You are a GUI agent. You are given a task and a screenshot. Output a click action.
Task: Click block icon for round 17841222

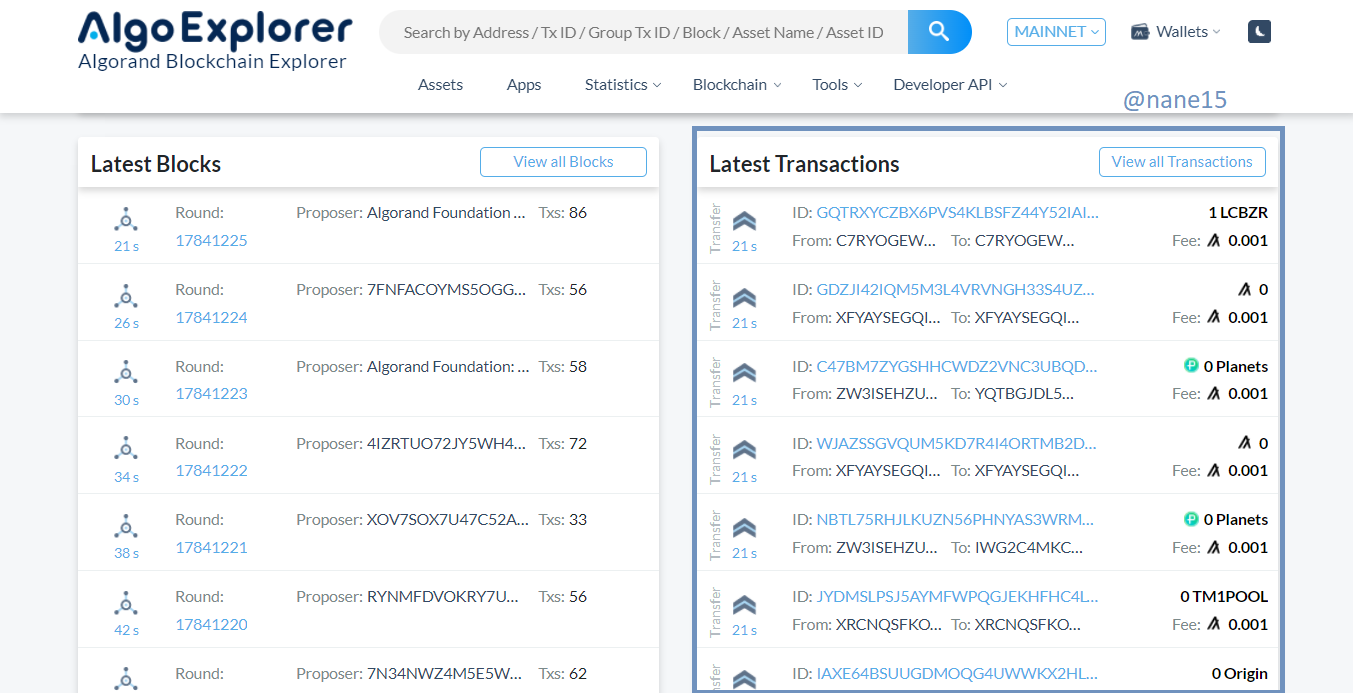click(x=126, y=450)
